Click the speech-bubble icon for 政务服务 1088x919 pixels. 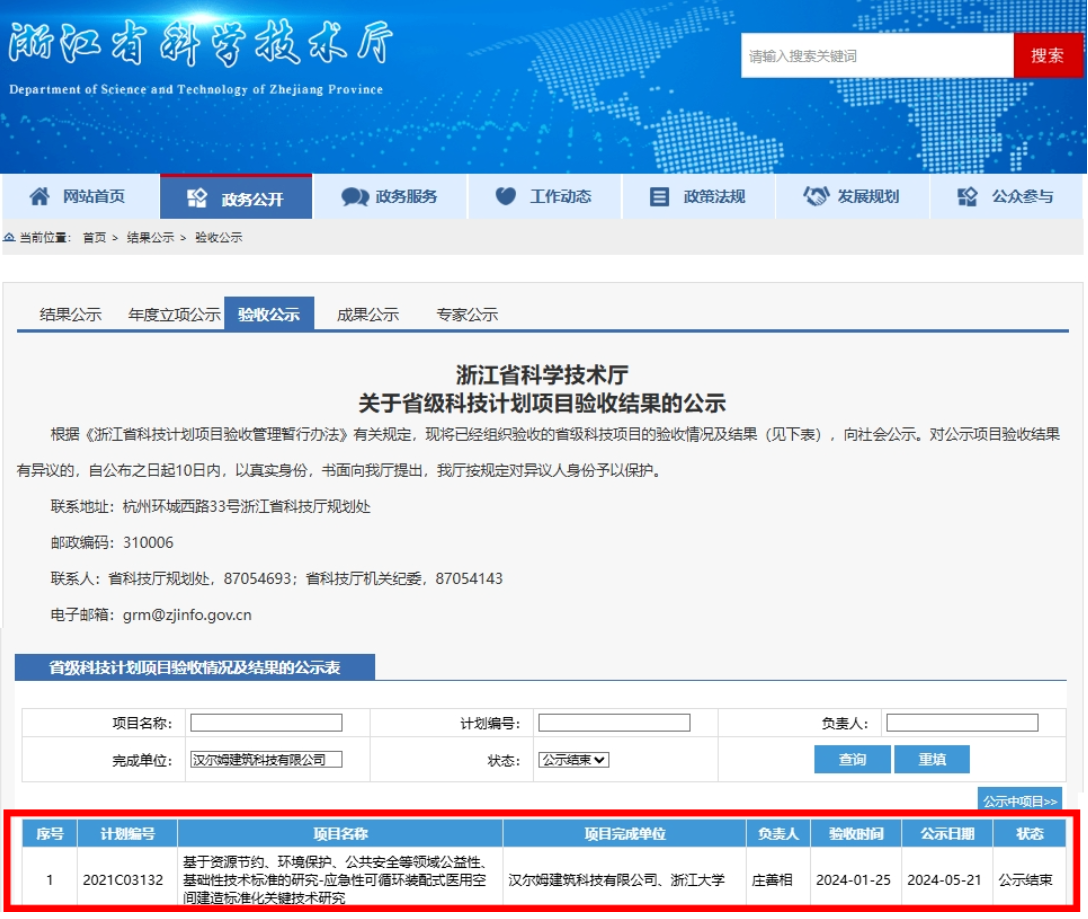click(x=355, y=197)
